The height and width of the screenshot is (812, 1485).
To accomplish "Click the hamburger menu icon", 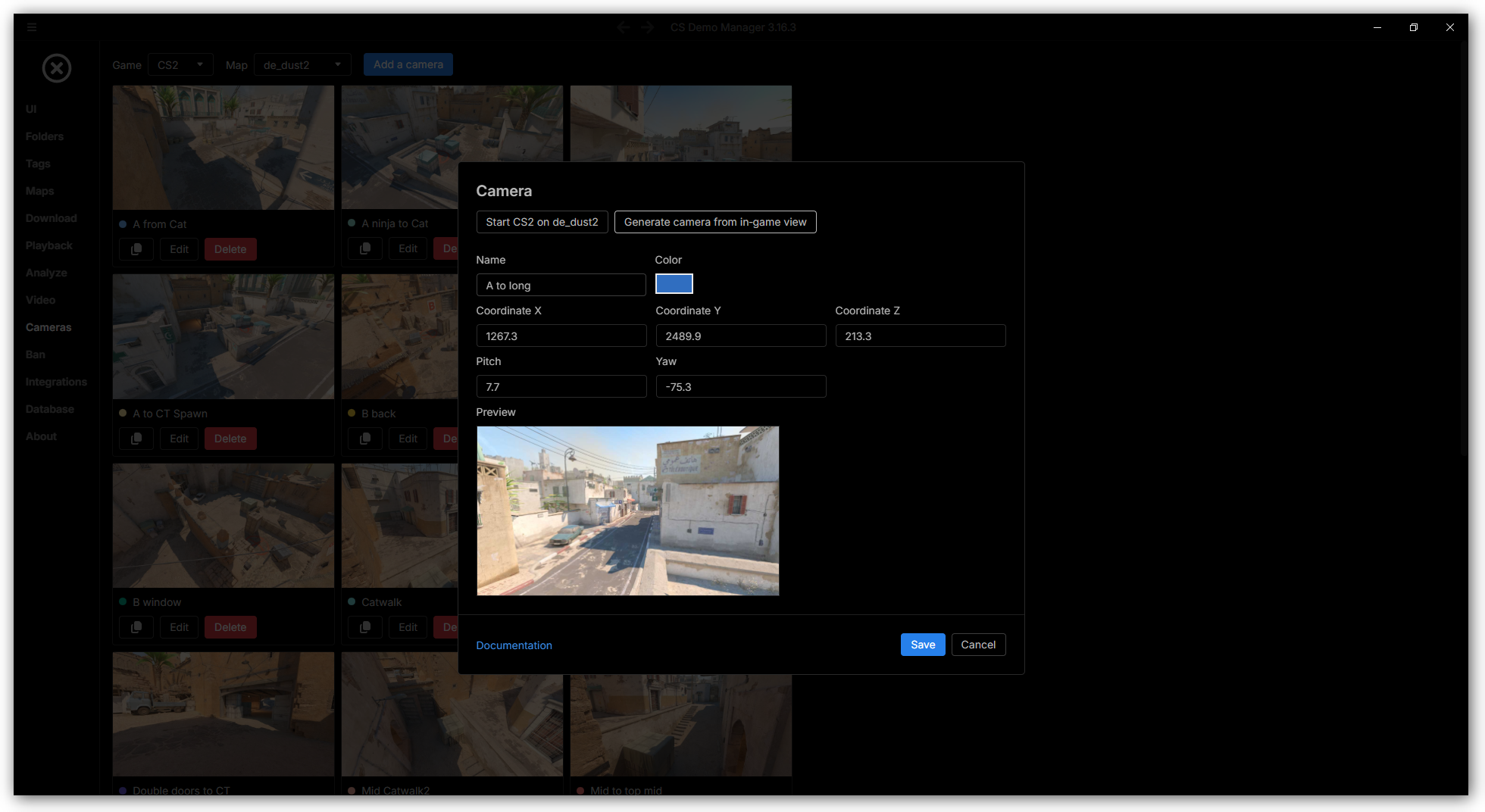I will pos(32,27).
